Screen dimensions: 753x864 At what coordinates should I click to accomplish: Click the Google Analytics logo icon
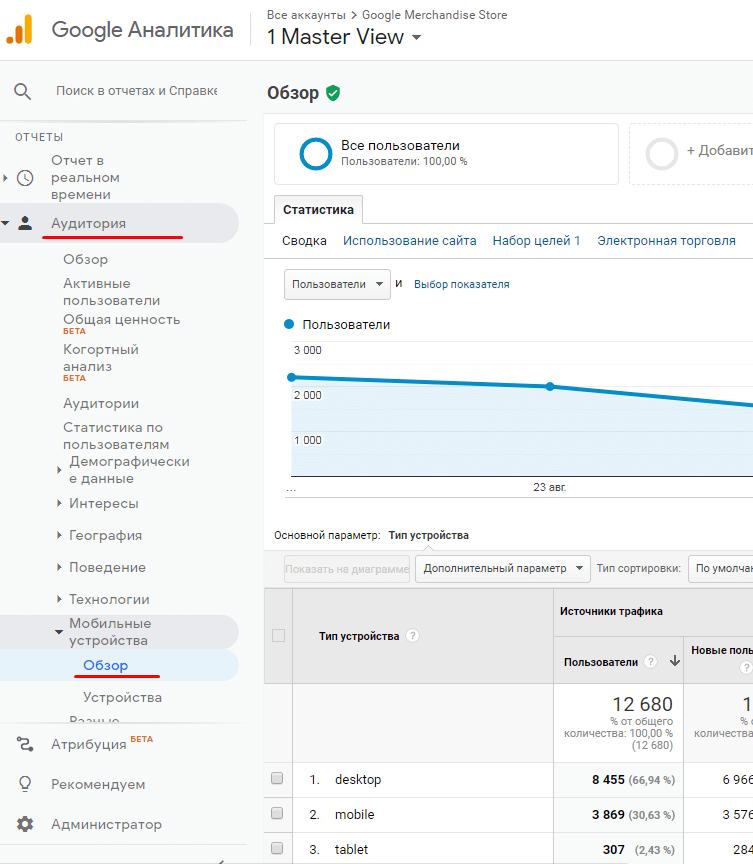click(20, 29)
